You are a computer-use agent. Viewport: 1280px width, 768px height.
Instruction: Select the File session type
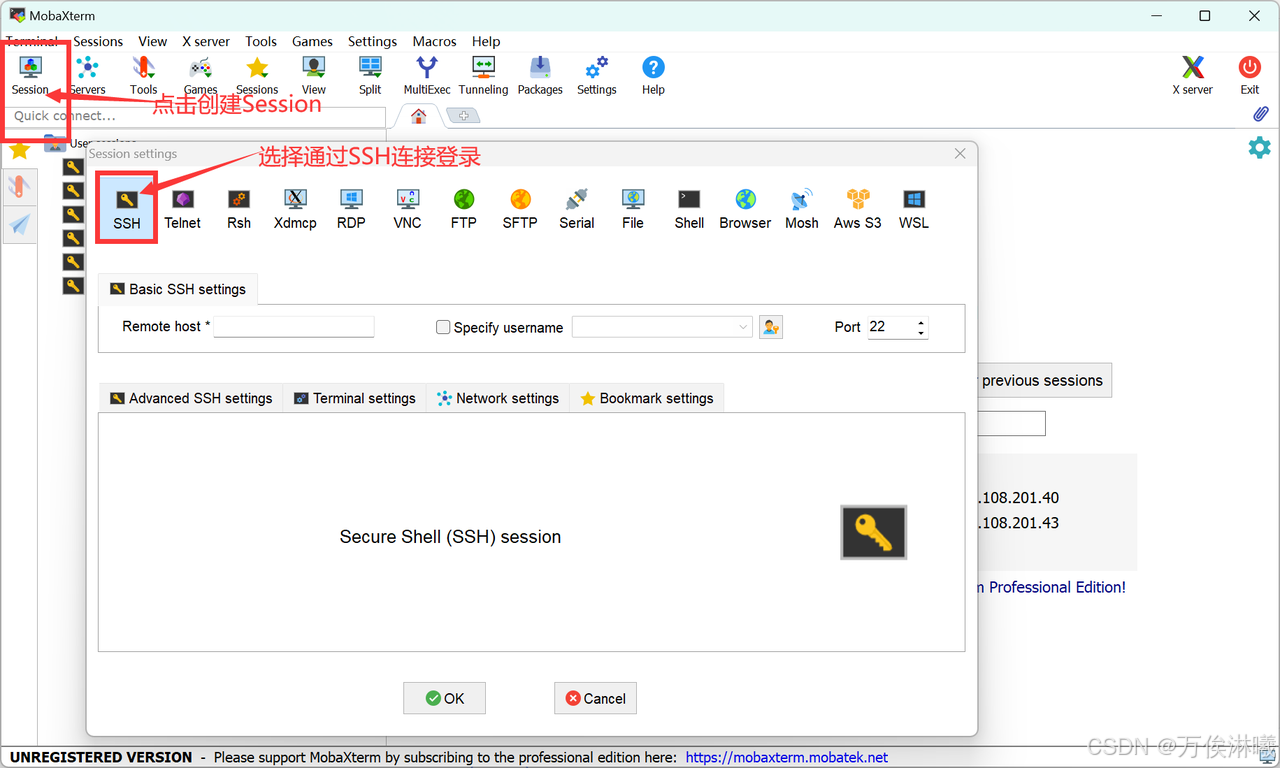click(x=633, y=208)
